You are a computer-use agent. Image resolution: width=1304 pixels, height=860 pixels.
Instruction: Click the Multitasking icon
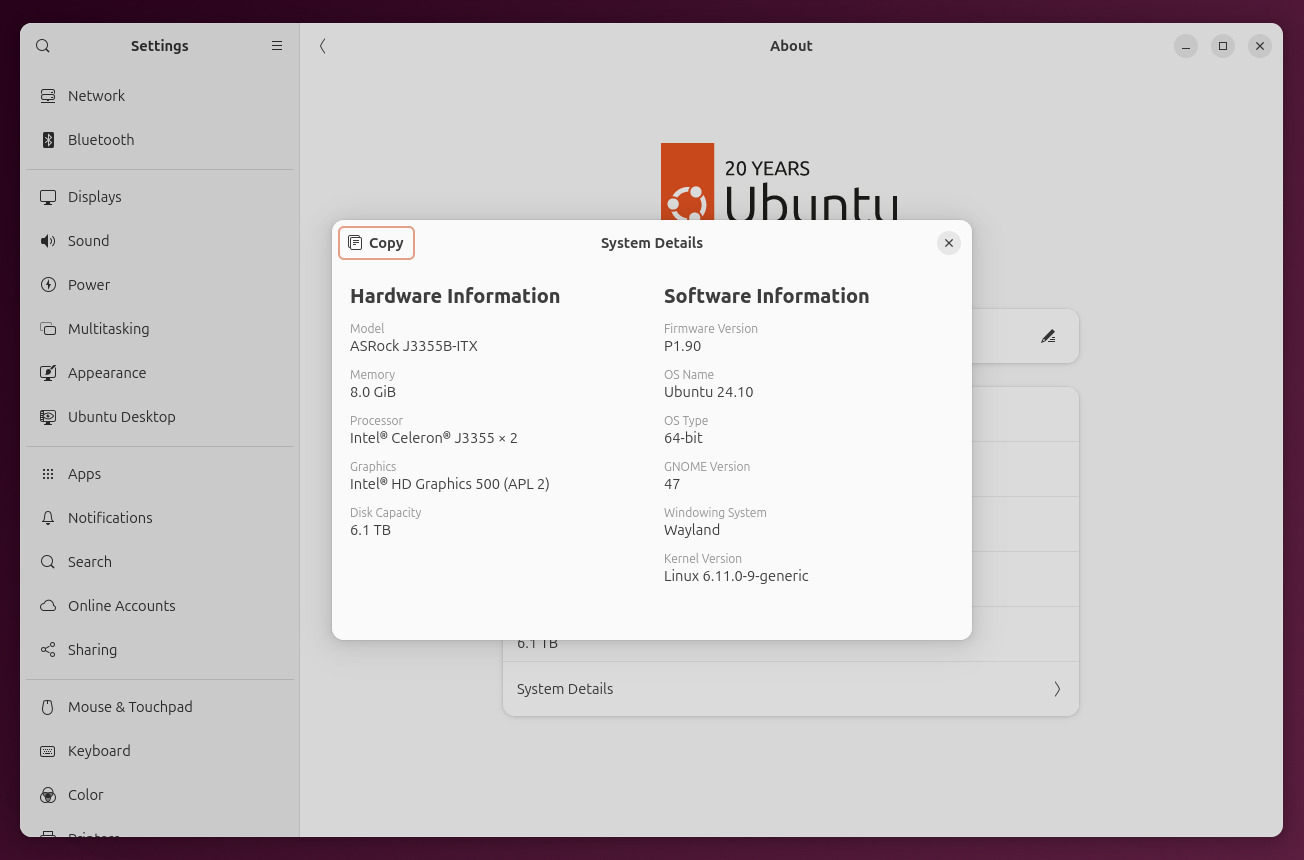[48, 329]
